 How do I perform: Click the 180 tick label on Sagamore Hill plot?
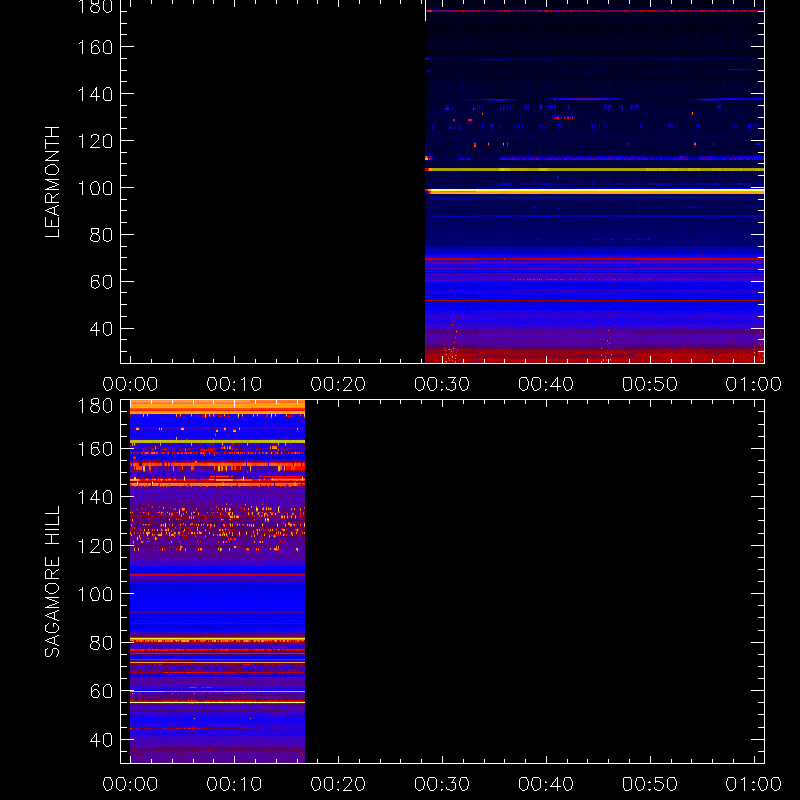point(95,406)
